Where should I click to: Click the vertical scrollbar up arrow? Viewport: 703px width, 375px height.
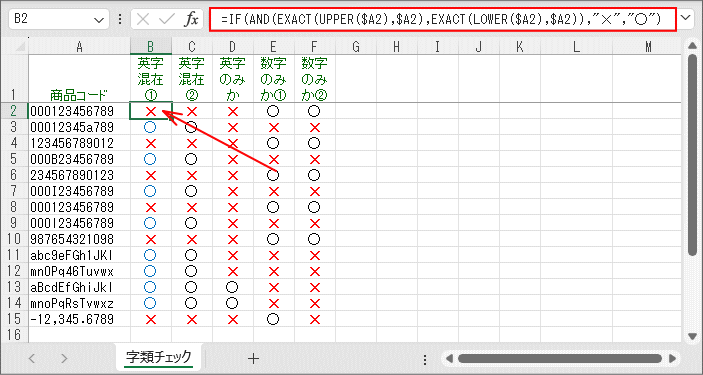pyautogui.click(x=692, y=45)
